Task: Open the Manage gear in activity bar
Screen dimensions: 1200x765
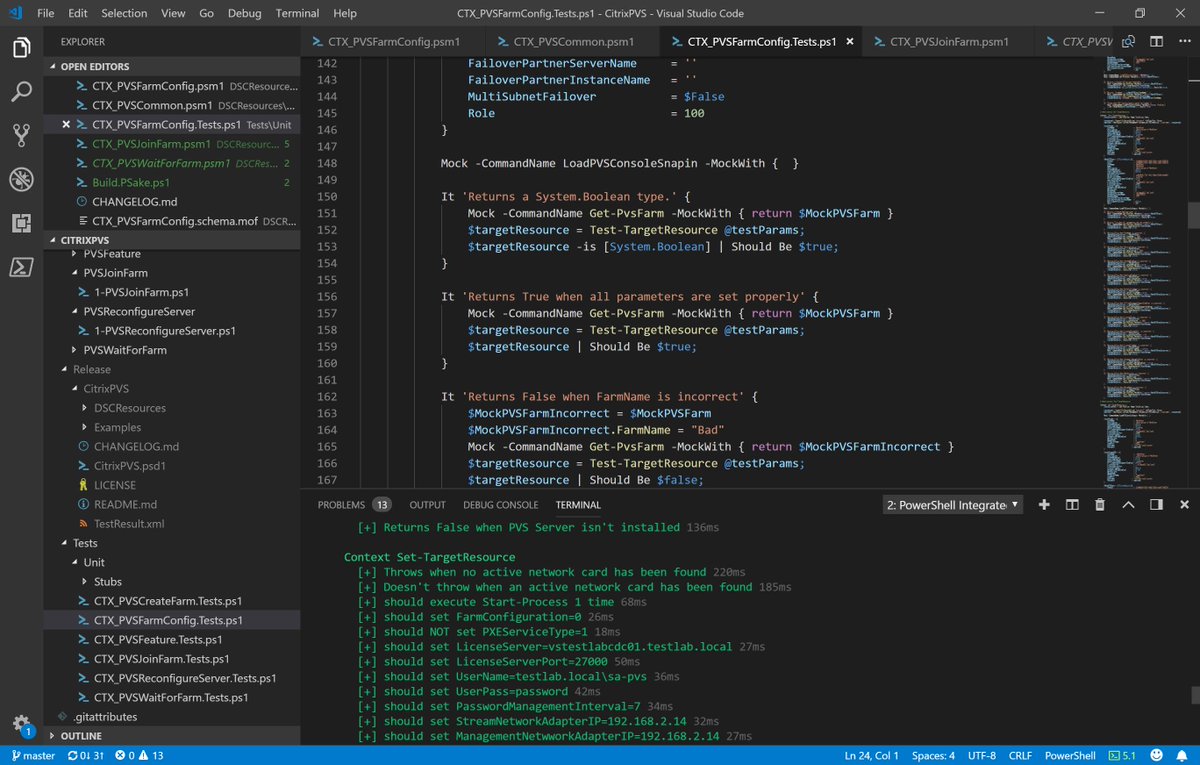Action: tap(21, 724)
